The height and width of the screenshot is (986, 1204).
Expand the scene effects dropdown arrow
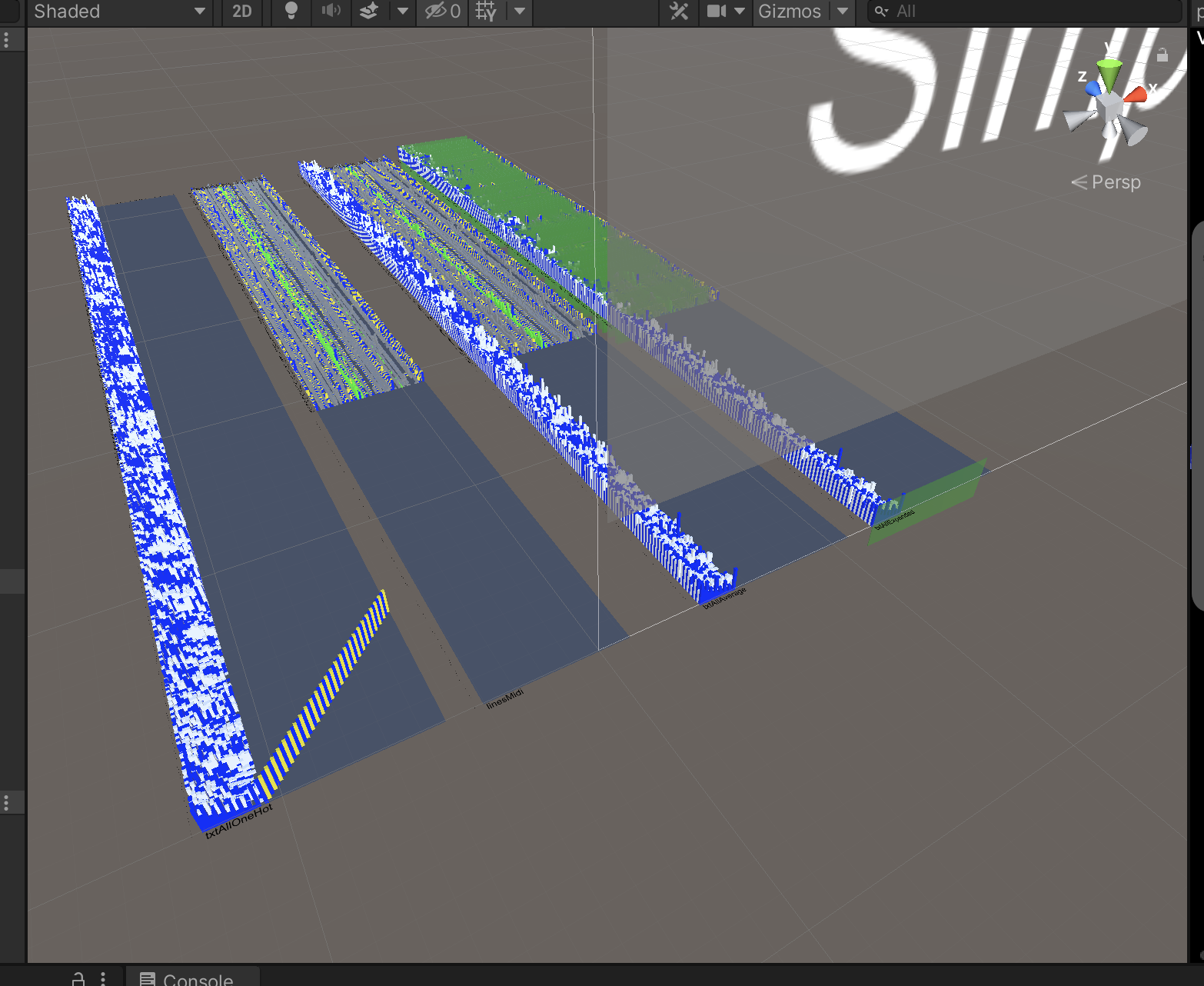403,12
